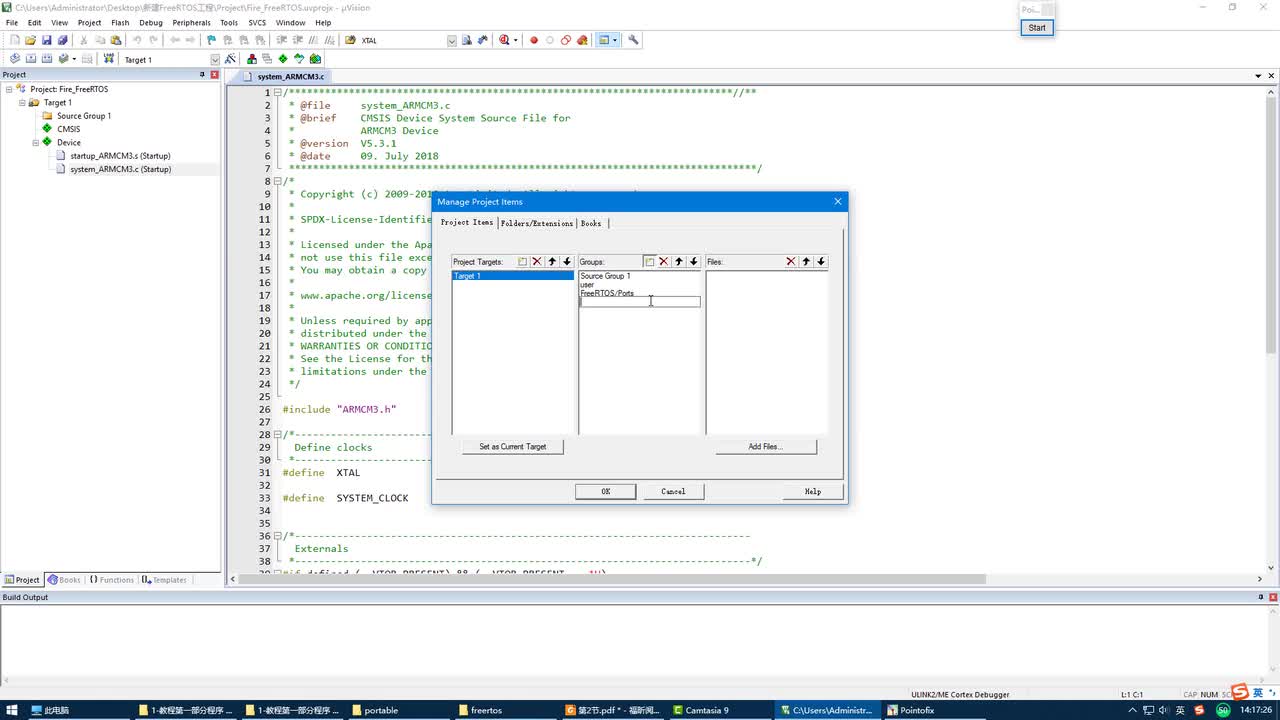Screen dimensions: 1280x720
Task: Click the Rebuild all target files icon
Action: coord(46,59)
